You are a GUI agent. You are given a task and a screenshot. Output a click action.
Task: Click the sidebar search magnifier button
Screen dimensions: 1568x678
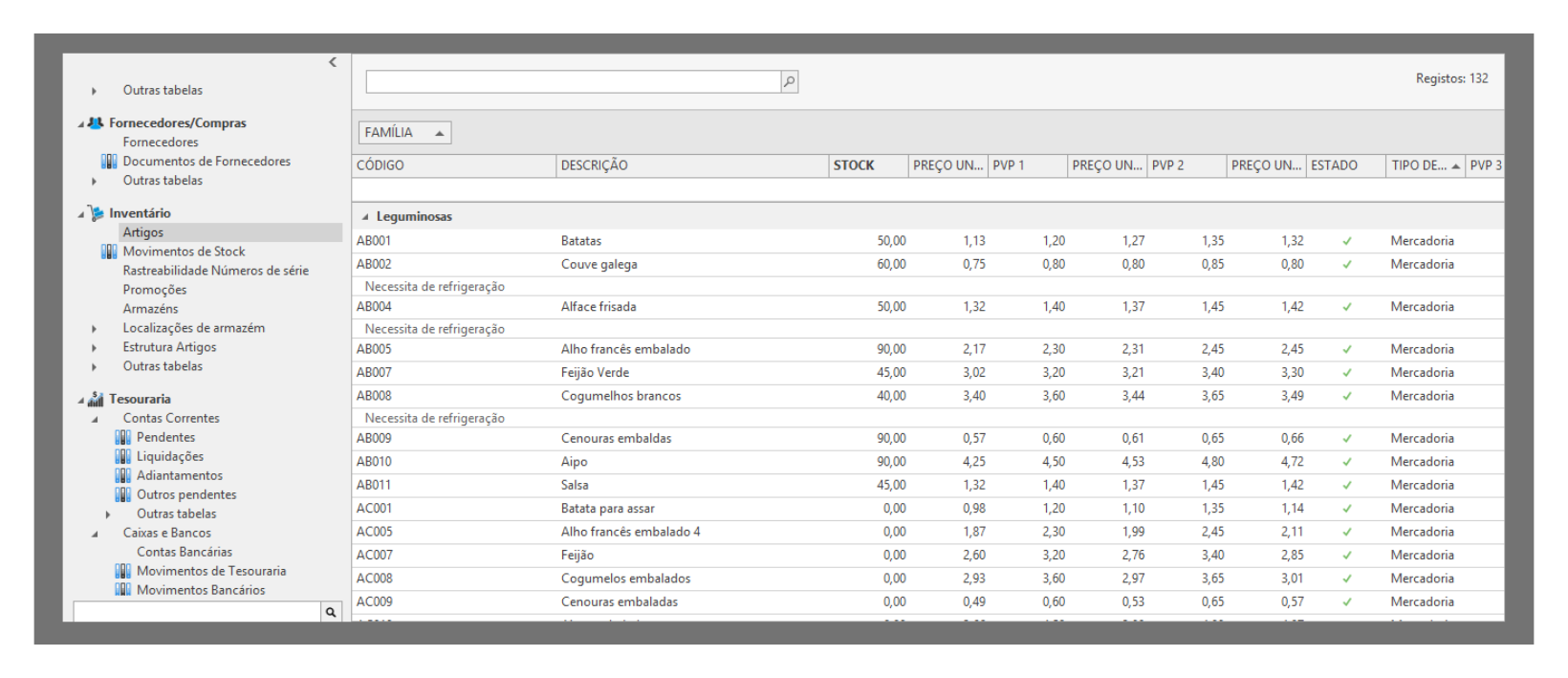331,612
